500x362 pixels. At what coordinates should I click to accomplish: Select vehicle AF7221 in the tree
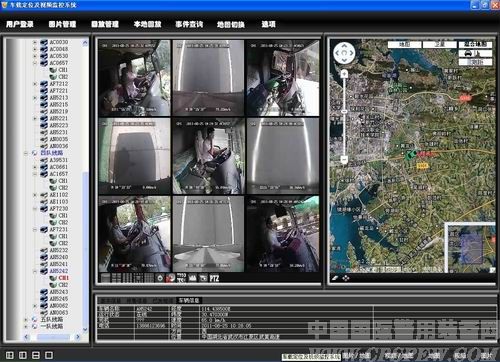[59, 91]
